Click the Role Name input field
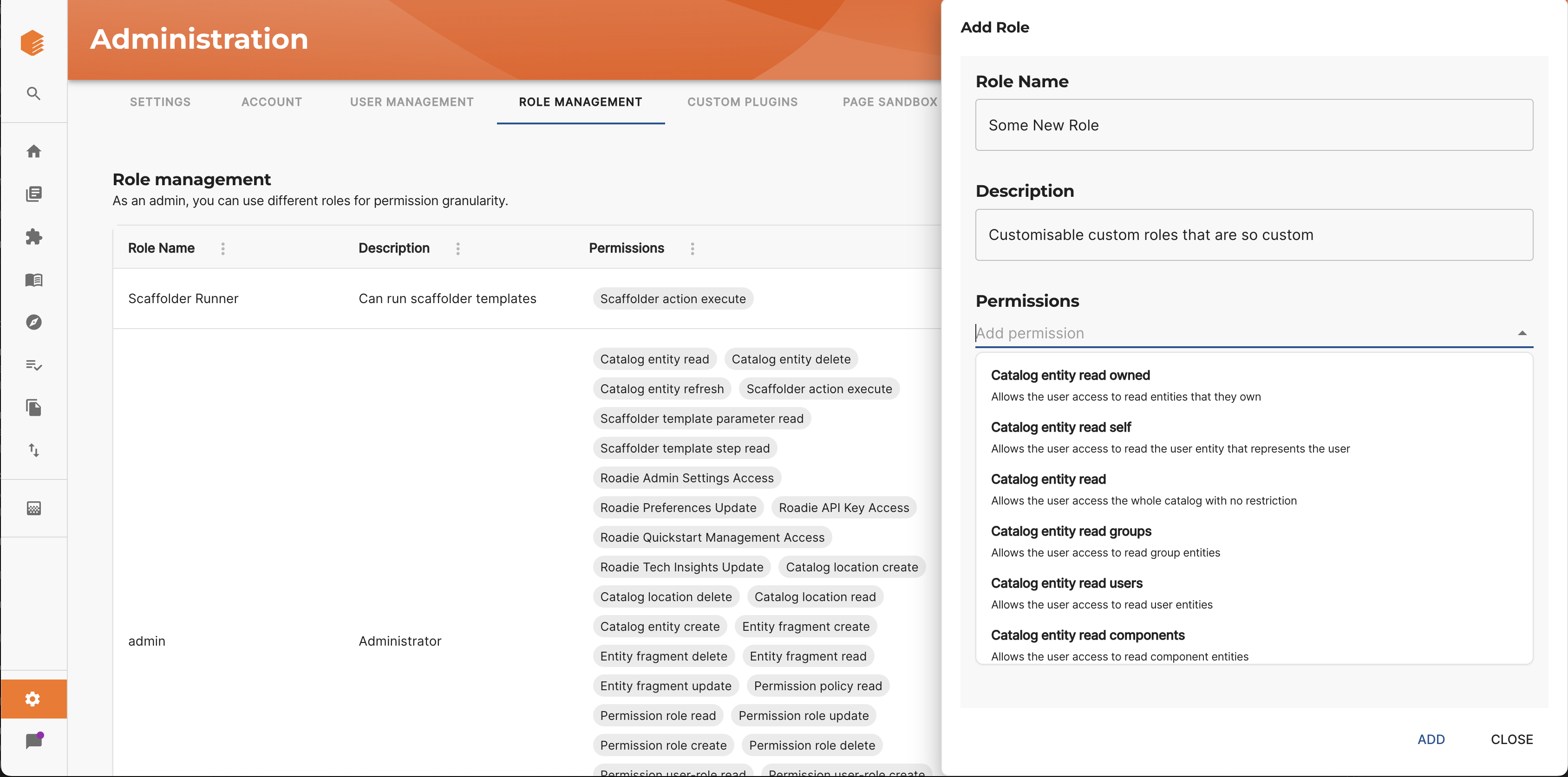Viewport: 1568px width, 777px height. 1254,124
